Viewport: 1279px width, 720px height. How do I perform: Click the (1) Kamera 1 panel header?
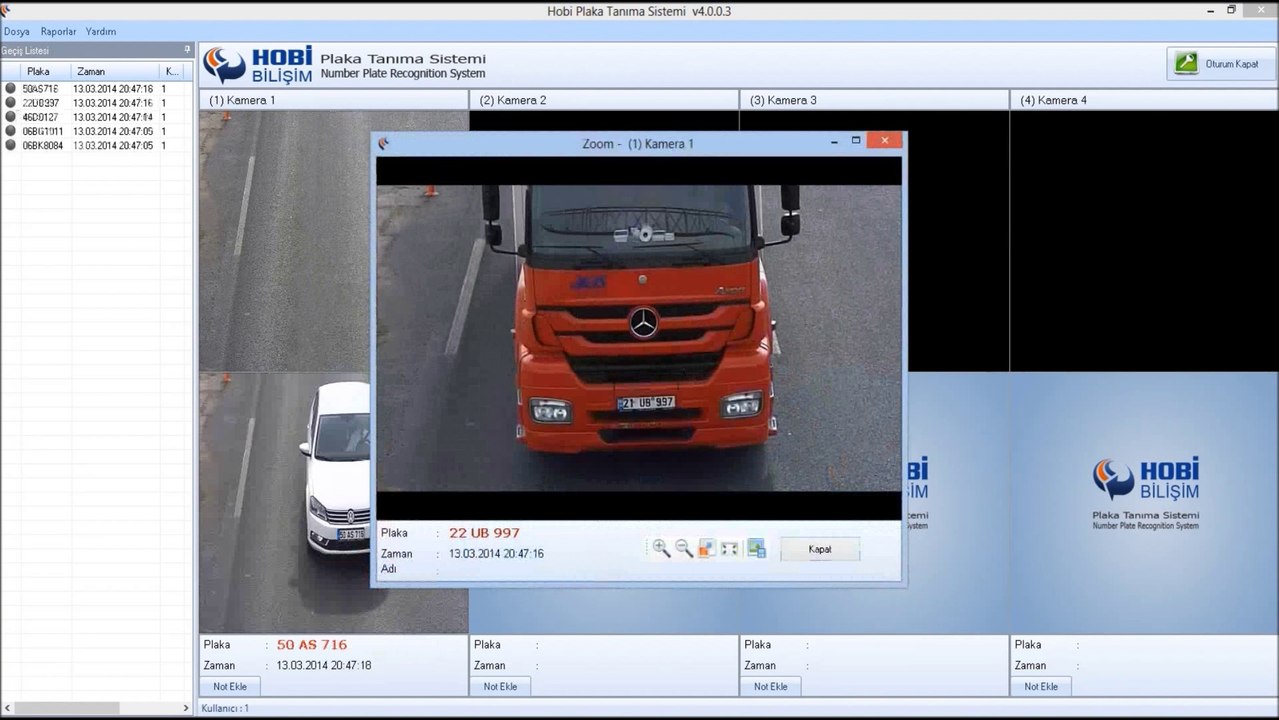[333, 100]
